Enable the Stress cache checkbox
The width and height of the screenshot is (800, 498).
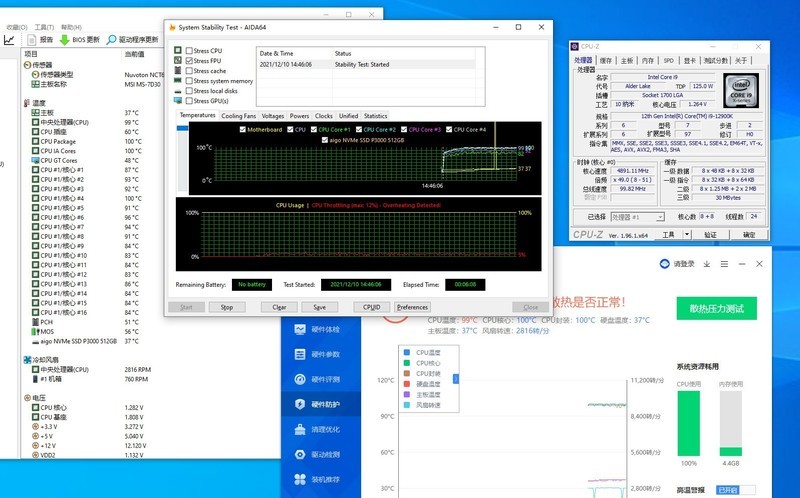pos(189,71)
